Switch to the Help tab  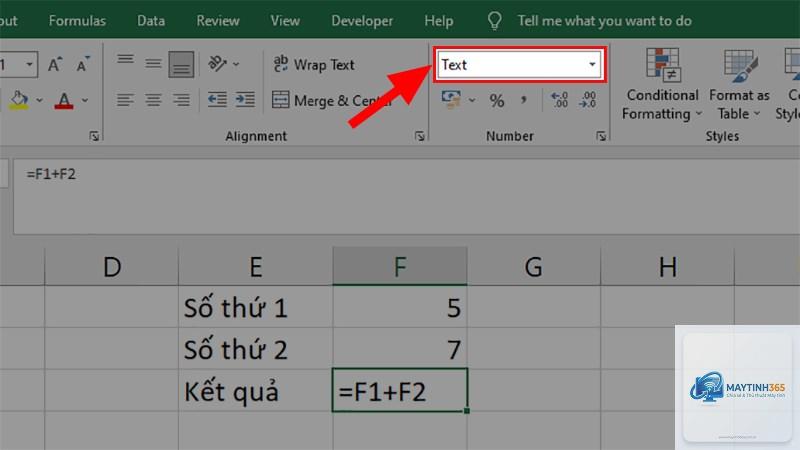point(439,20)
